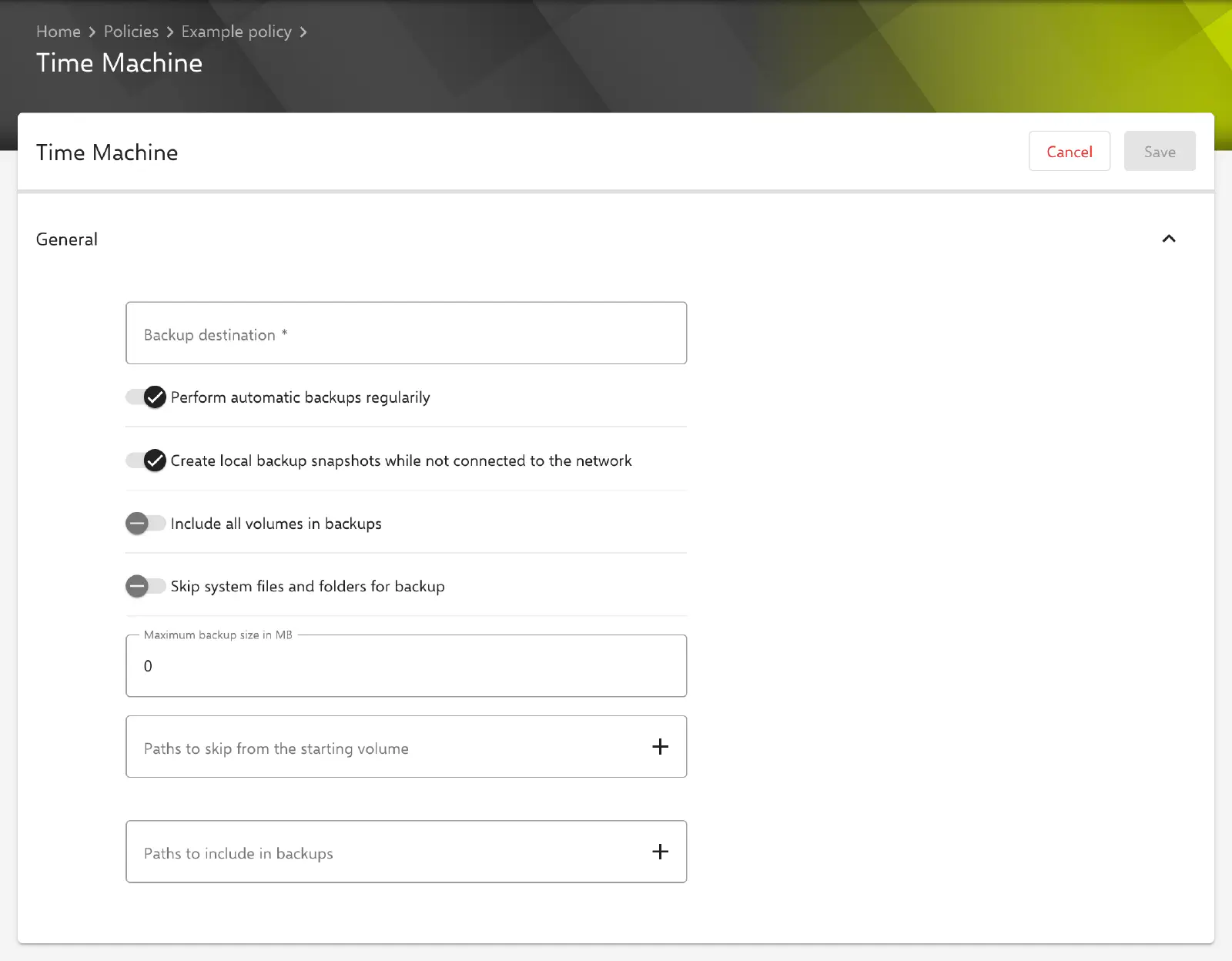Click the General section heading
1232x961 pixels.
[67, 239]
